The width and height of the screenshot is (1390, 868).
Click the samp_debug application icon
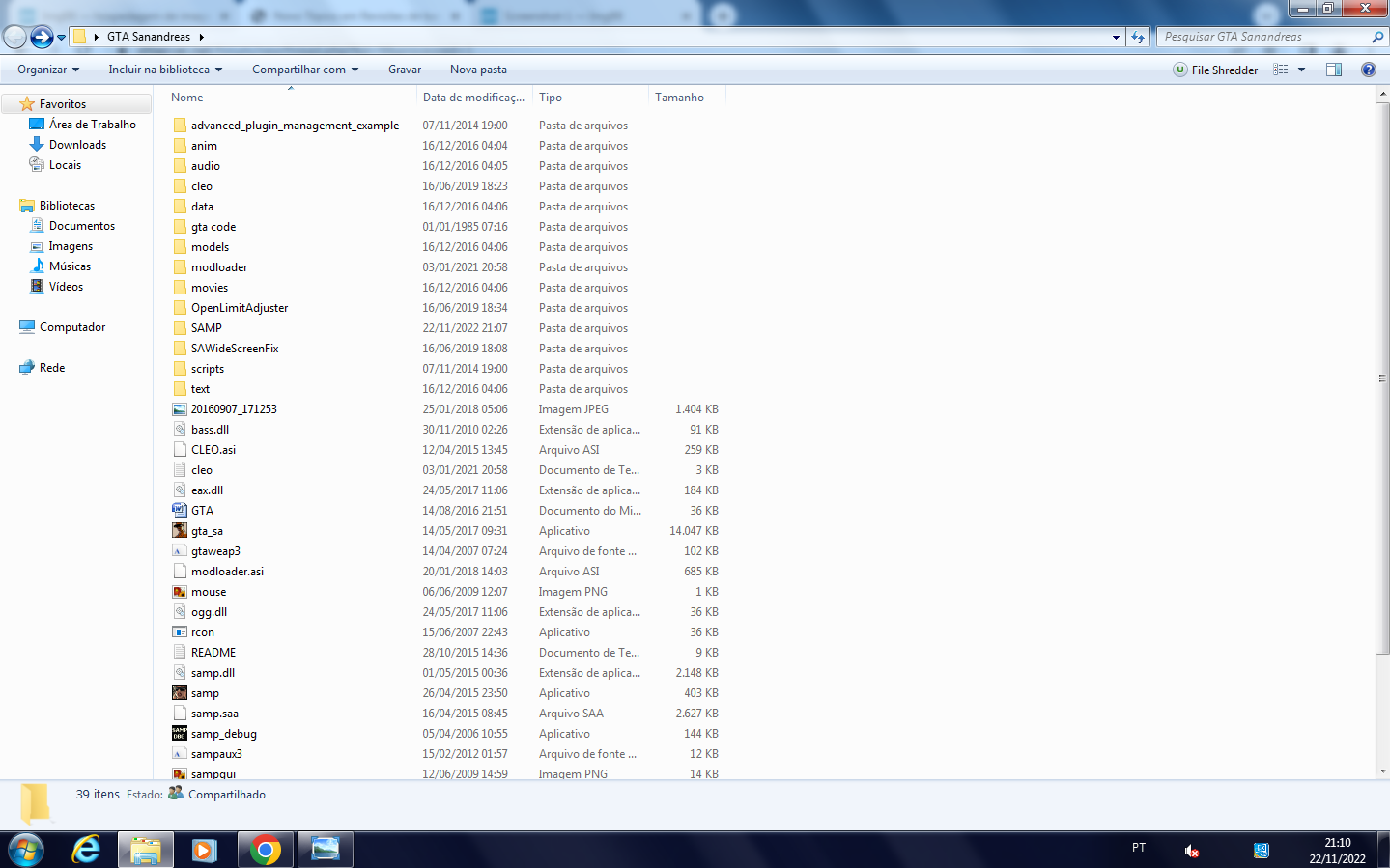pyautogui.click(x=180, y=734)
